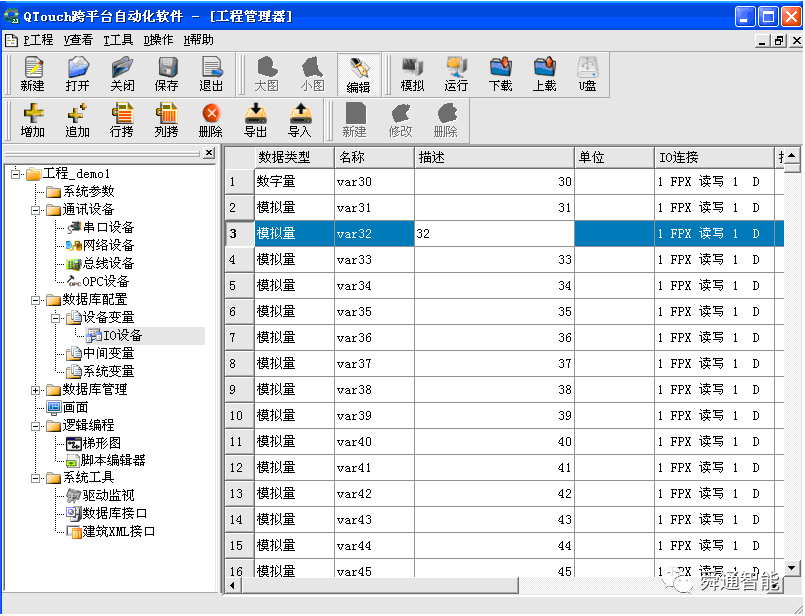Open the D操作 menu
Image resolution: width=805 pixels, height=616 pixels.
click(159, 40)
